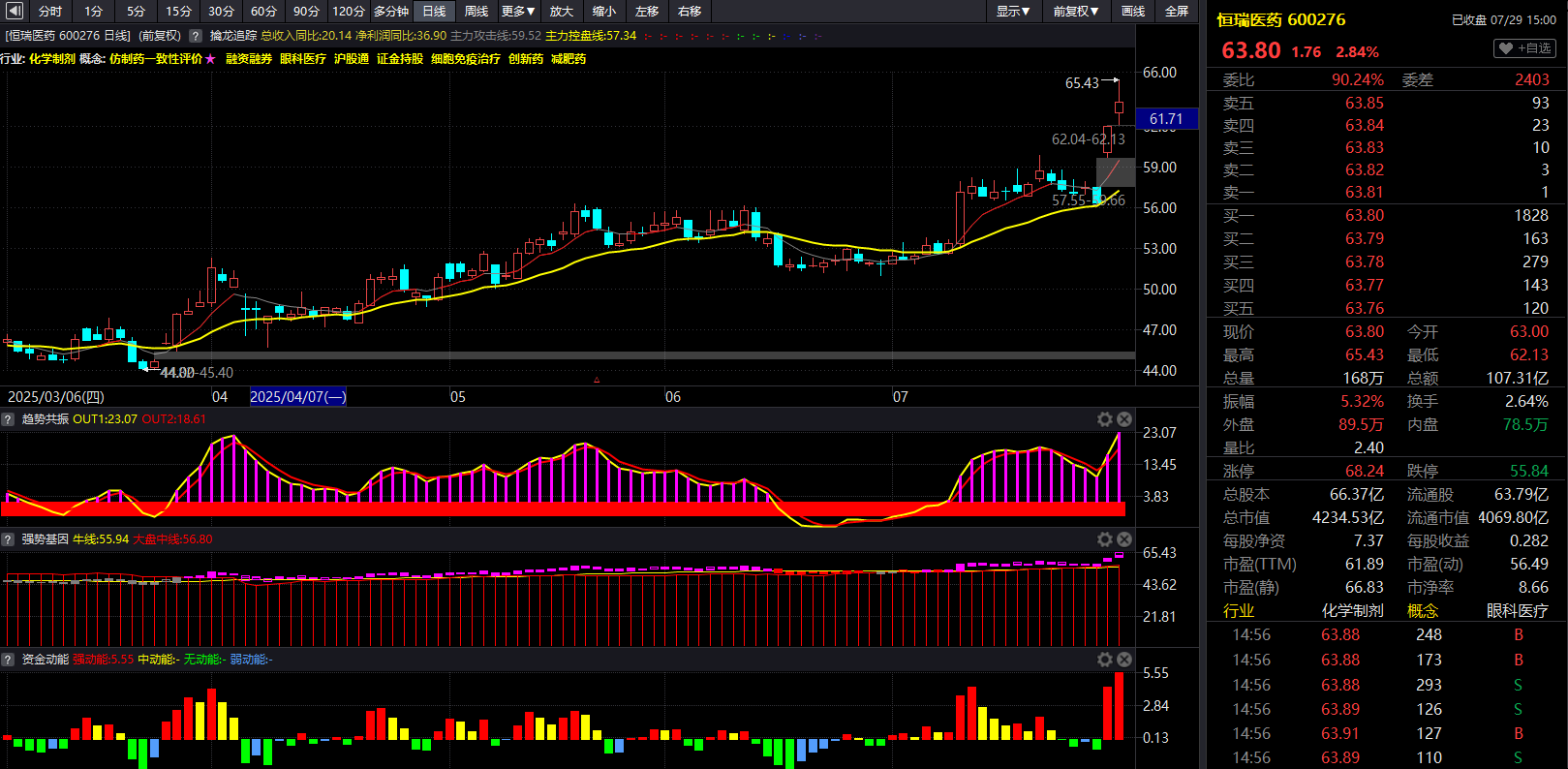1568x769 pixels.
Task: Switch to the 周线 weekly chart tab
Action: click(x=477, y=12)
